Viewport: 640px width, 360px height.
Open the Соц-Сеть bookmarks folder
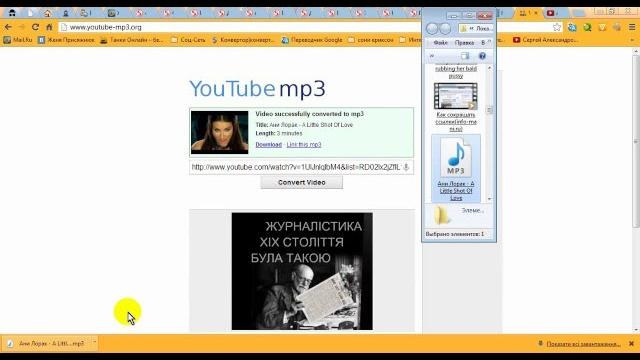[188, 40]
